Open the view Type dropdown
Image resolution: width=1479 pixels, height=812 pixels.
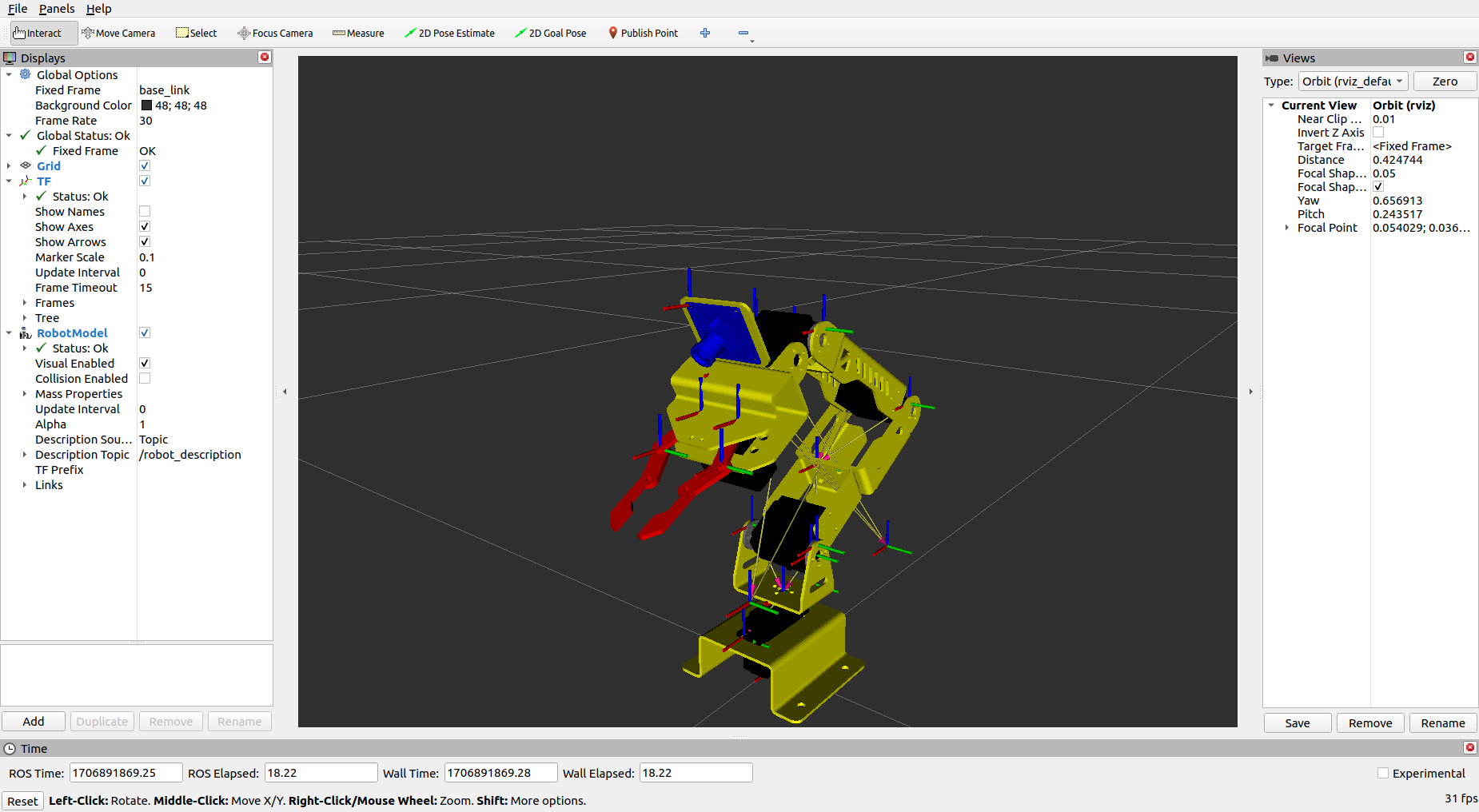(1353, 81)
